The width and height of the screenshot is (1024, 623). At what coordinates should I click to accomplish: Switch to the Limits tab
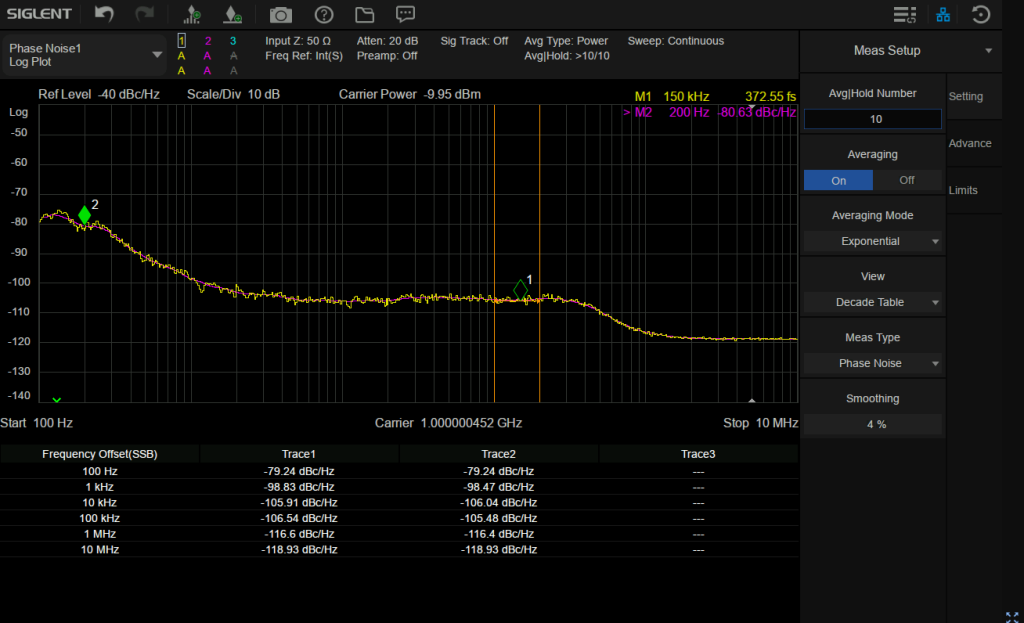point(964,190)
